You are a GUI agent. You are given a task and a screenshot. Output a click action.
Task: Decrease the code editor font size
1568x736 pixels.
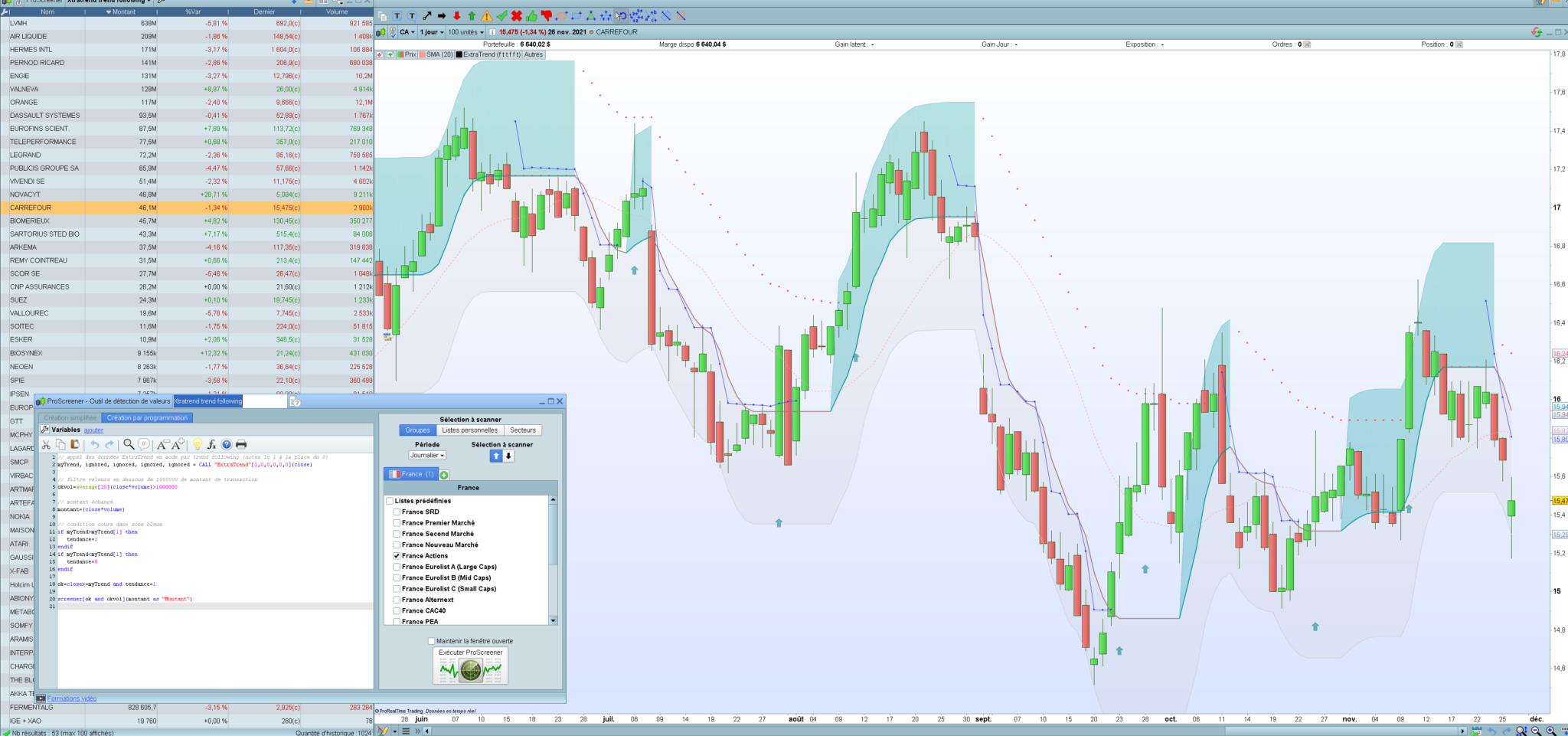point(162,444)
